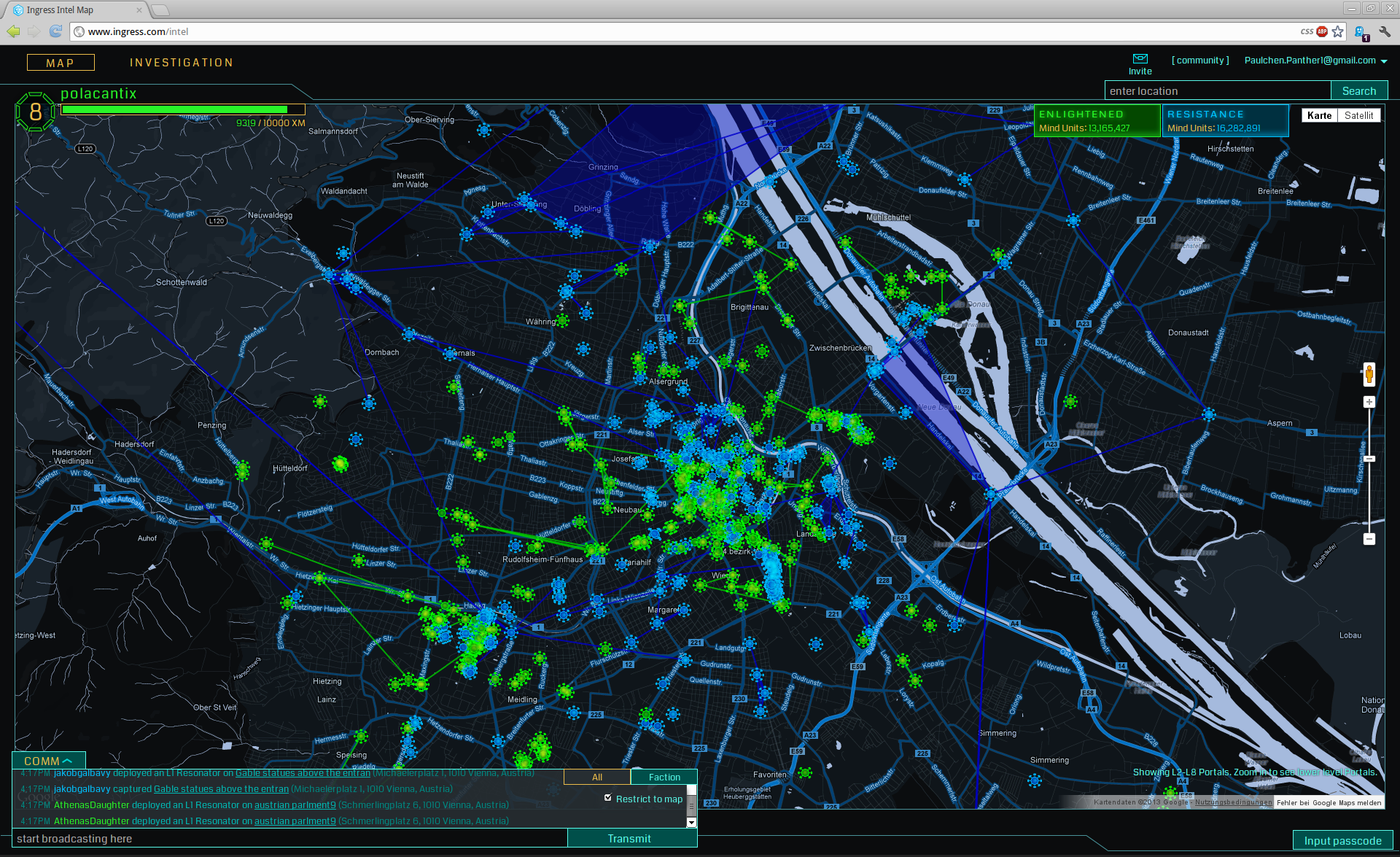The width and height of the screenshot is (1400, 857).
Task: Bookmark this page with the star icon
Action: [1337, 31]
